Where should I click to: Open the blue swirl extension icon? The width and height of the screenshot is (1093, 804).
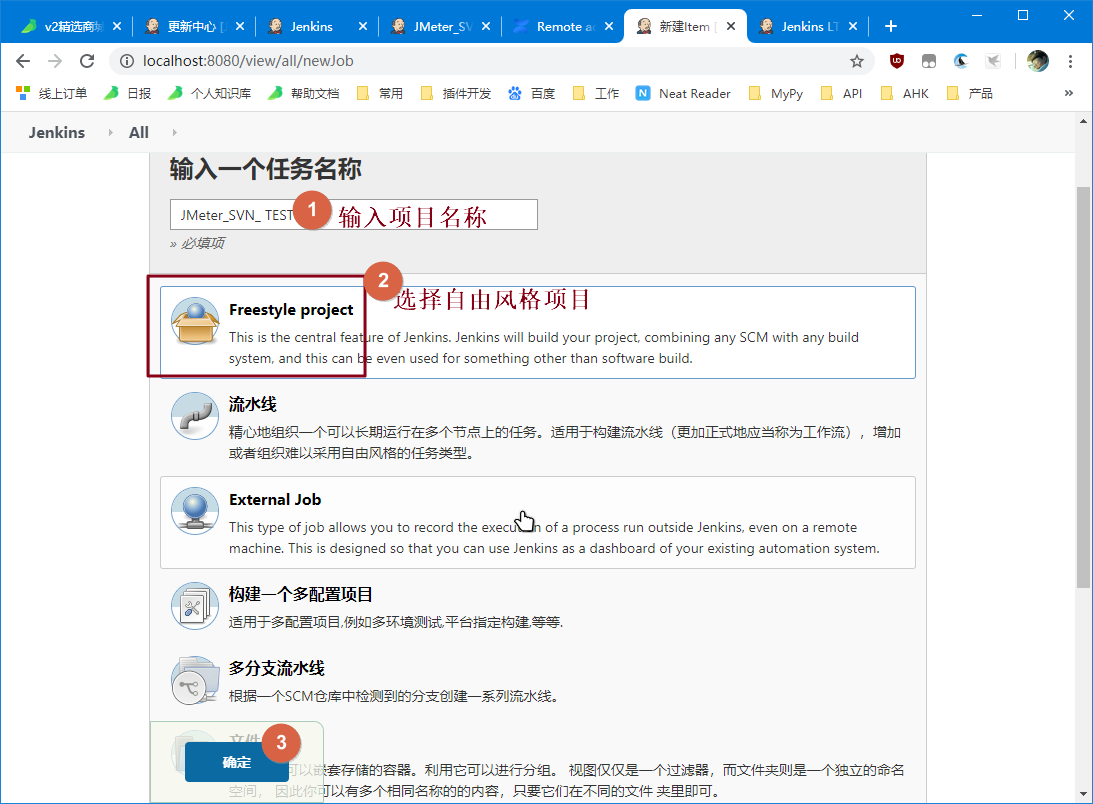[961, 61]
